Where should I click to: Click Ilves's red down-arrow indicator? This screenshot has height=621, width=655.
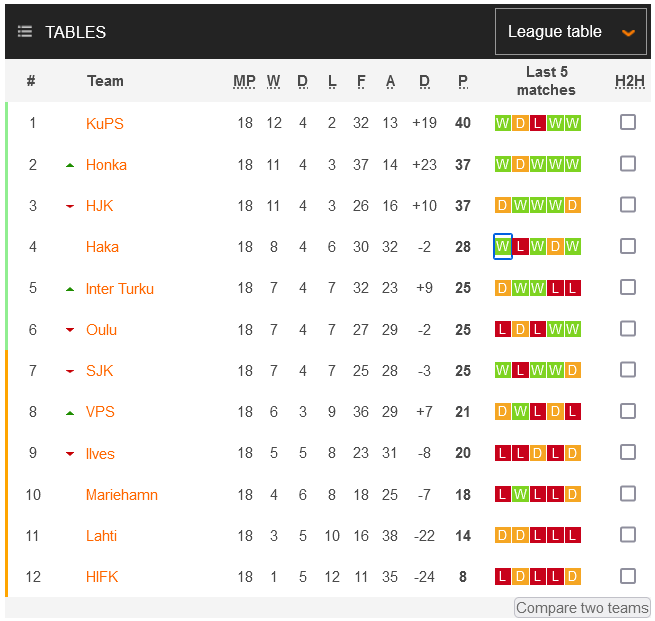70,454
